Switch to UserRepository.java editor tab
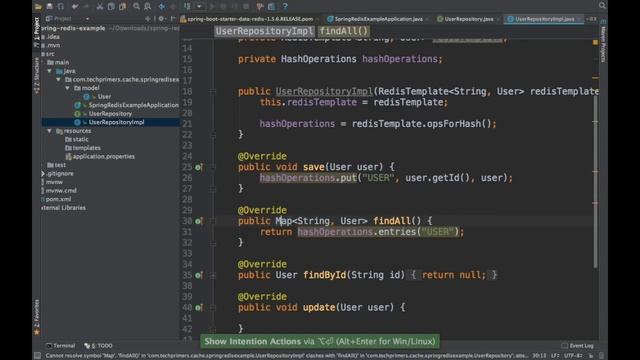 coord(468,19)
